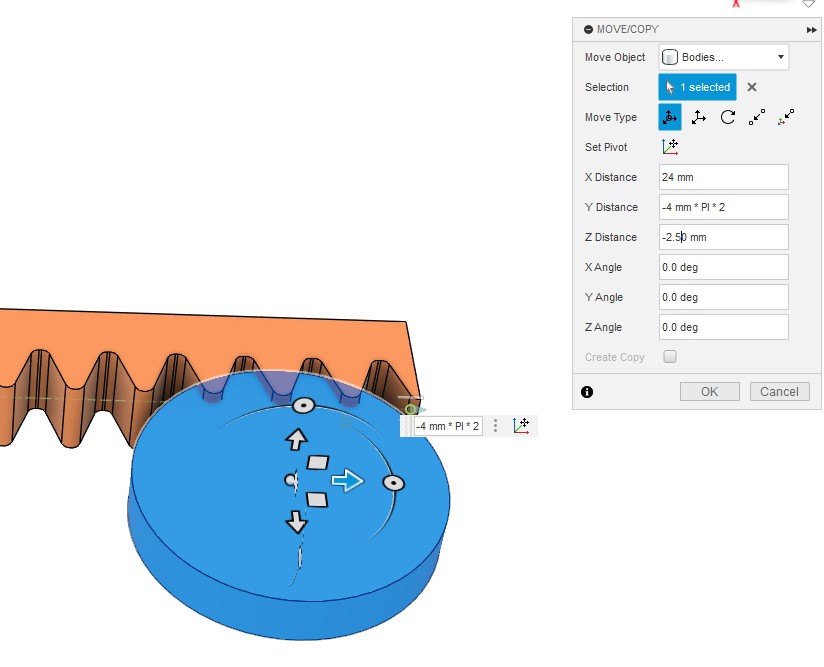Pick the Point to Point move type

757,117
